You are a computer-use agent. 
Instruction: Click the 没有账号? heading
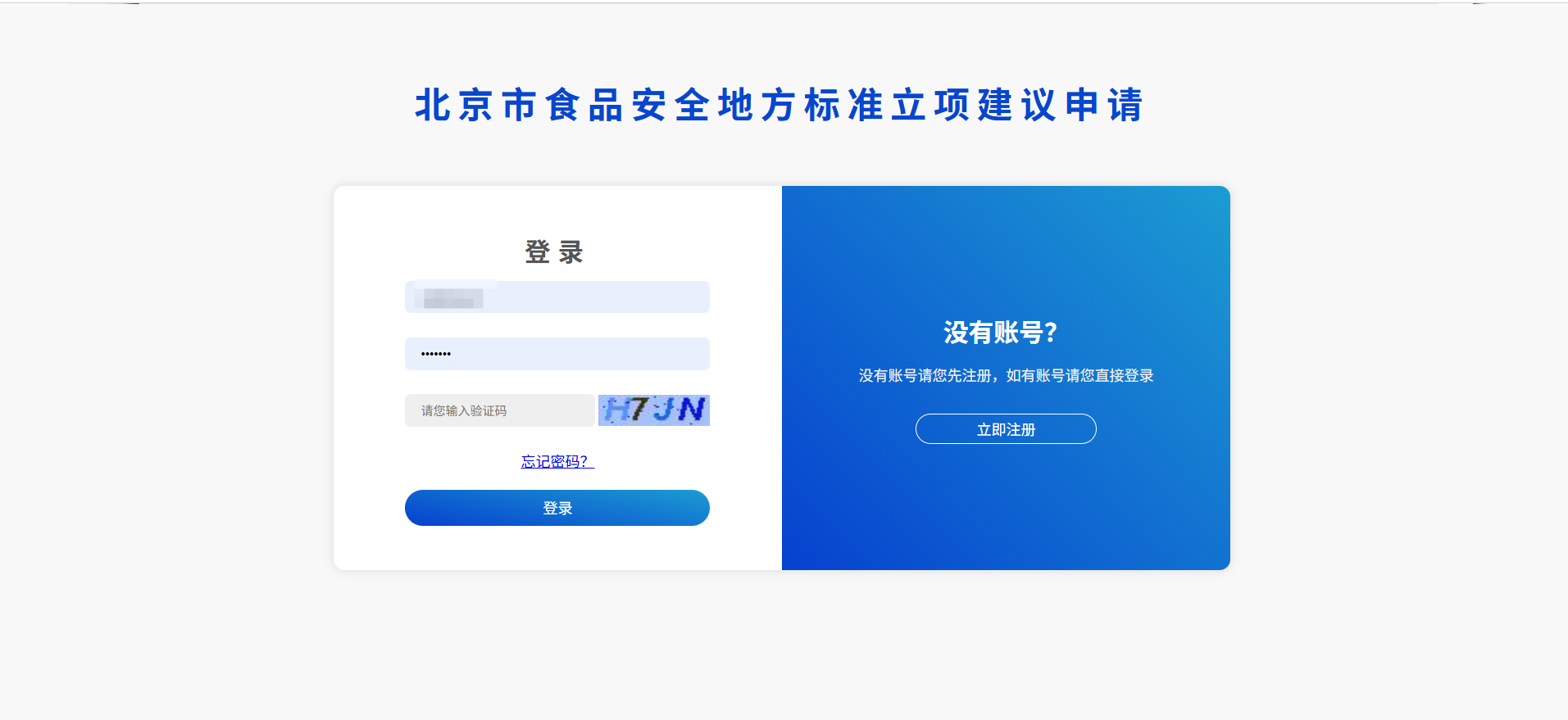click(1001, 332)
